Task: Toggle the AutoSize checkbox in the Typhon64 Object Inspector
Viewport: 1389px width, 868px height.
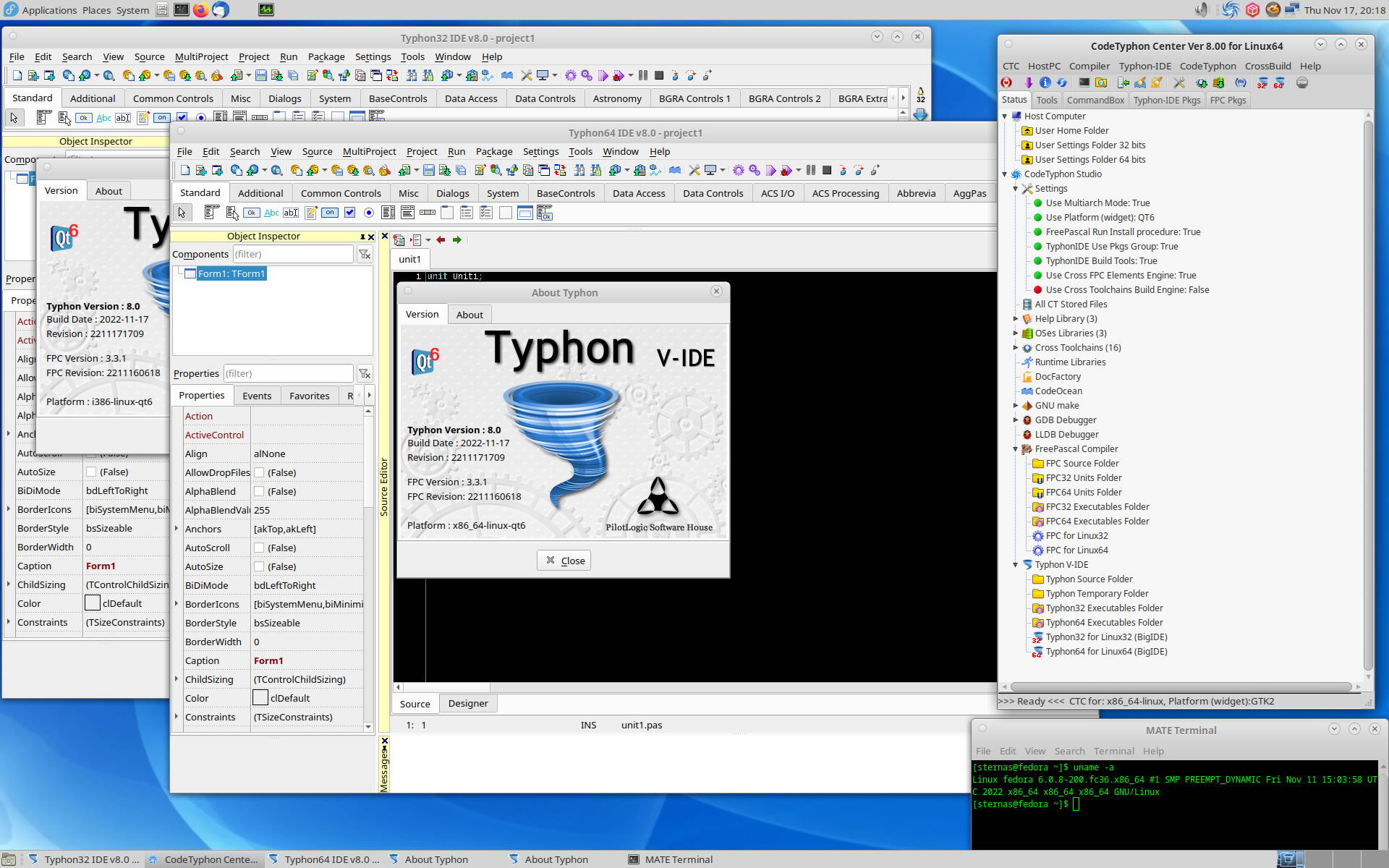Action: (259, 566)
